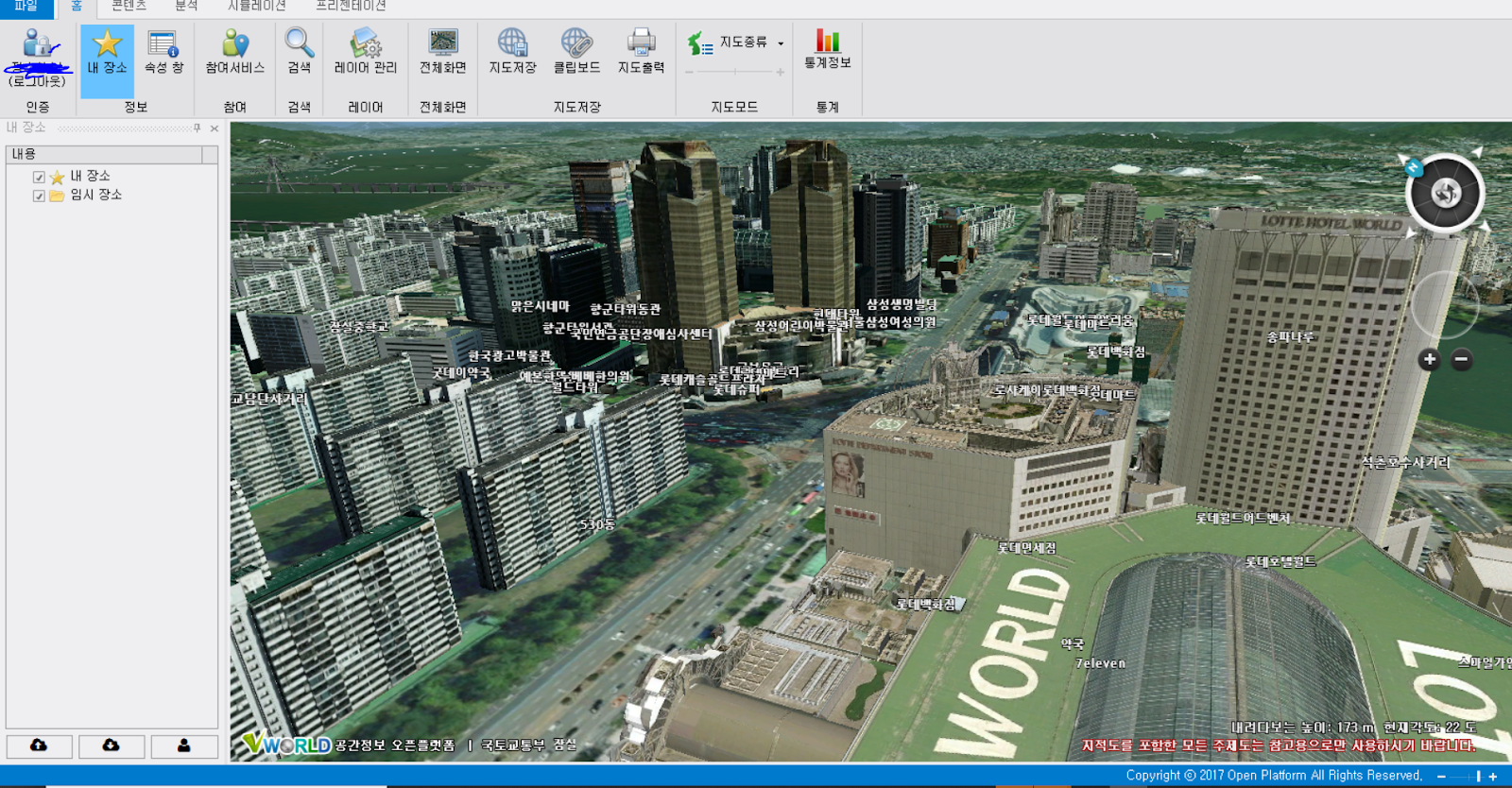The width and height of the screenshot is (1512, 788).
Task: Switch to the 프리젠테이션 ribbon tab
Action: [351, 7]
